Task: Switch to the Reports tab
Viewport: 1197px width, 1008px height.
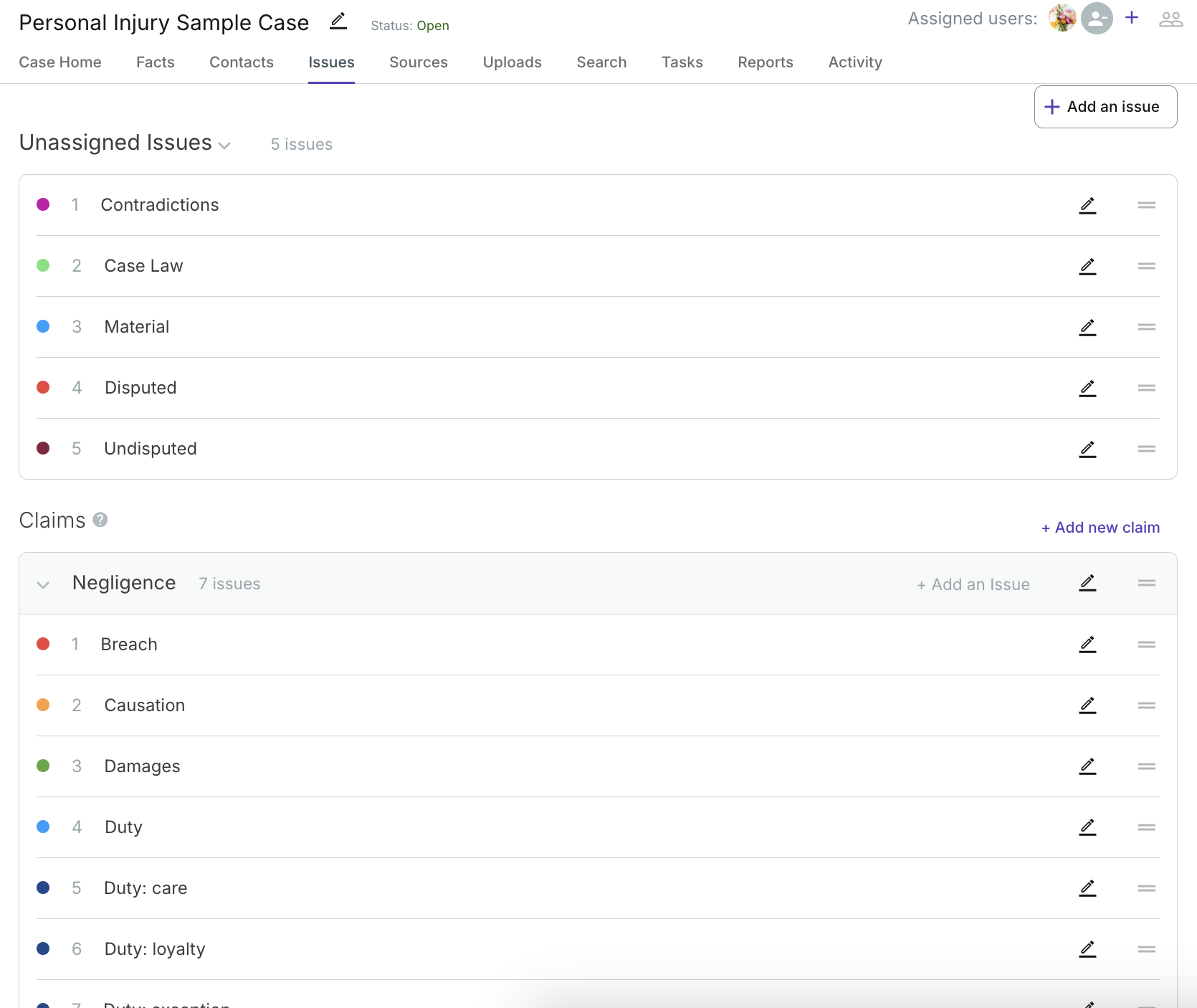Action: [x=765, y=62]
